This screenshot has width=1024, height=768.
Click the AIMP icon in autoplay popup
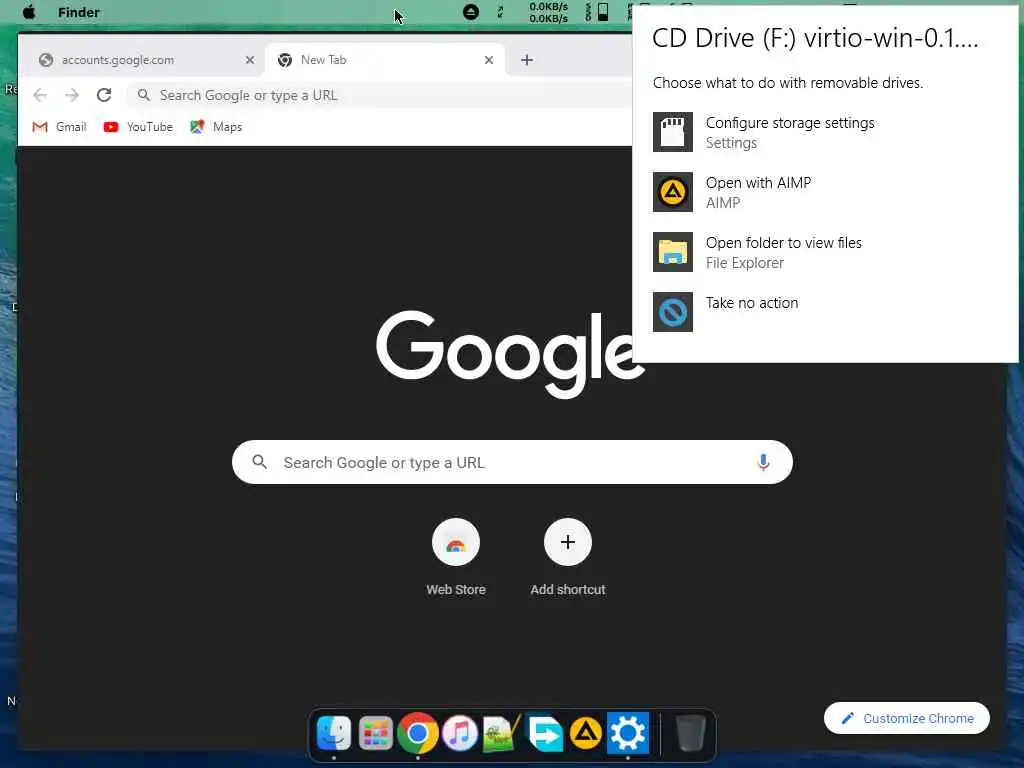[673, 192]
